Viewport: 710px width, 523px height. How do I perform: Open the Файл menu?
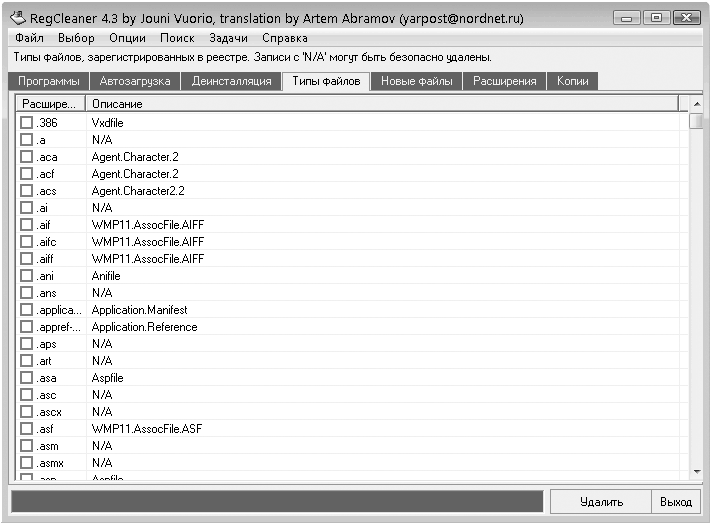pos(29,38)
